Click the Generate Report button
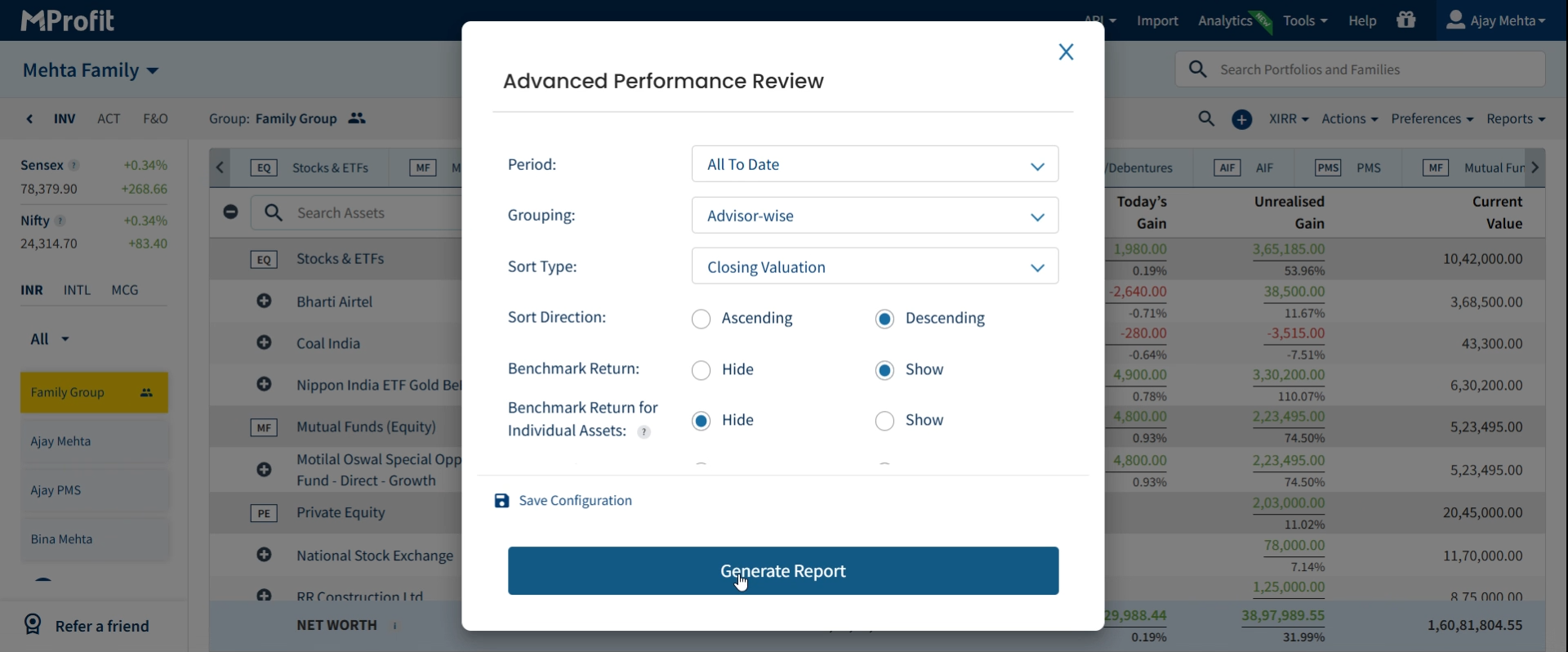 point(783,571)
